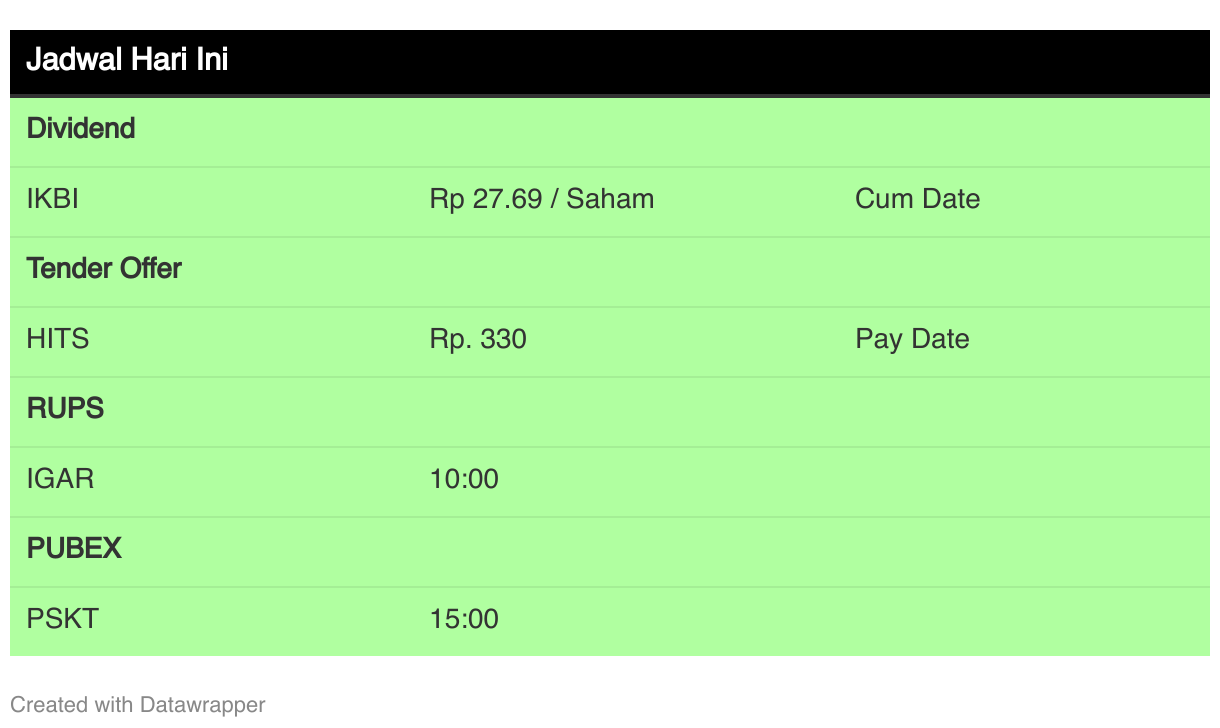The height and width of the screenshot is (728, 1220).
Task: Click the 15:00 time for PSKT
Action: point(464,619)
